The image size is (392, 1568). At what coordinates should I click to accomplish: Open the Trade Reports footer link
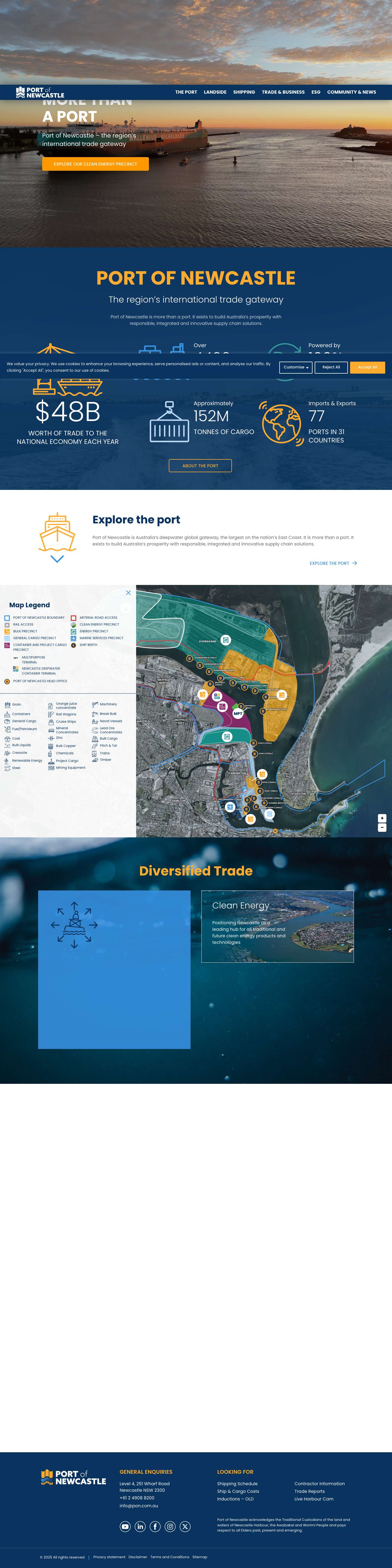(310, 1491)
